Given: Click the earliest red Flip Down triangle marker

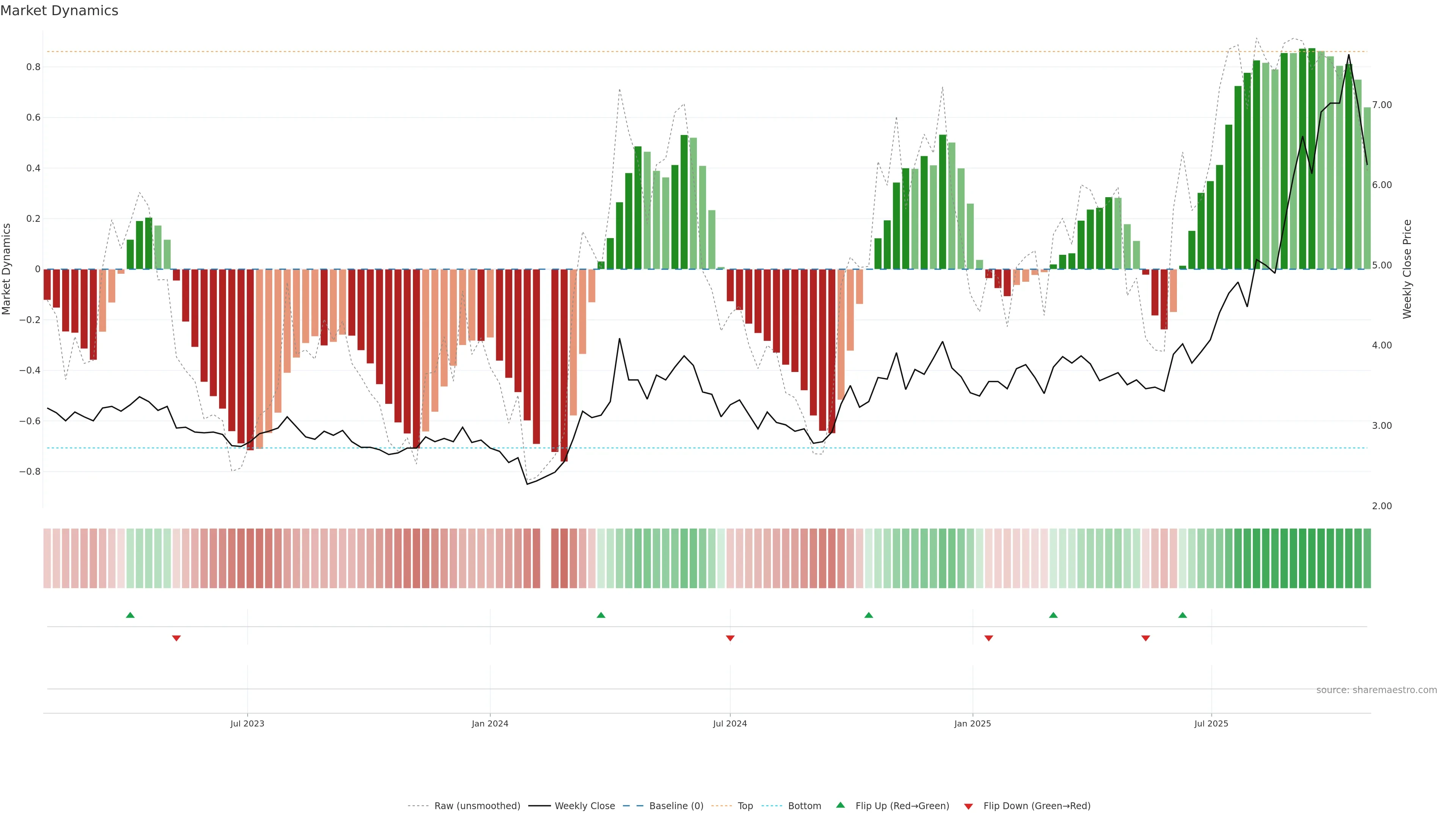Looking at the screenshot, I should (176, 638).
